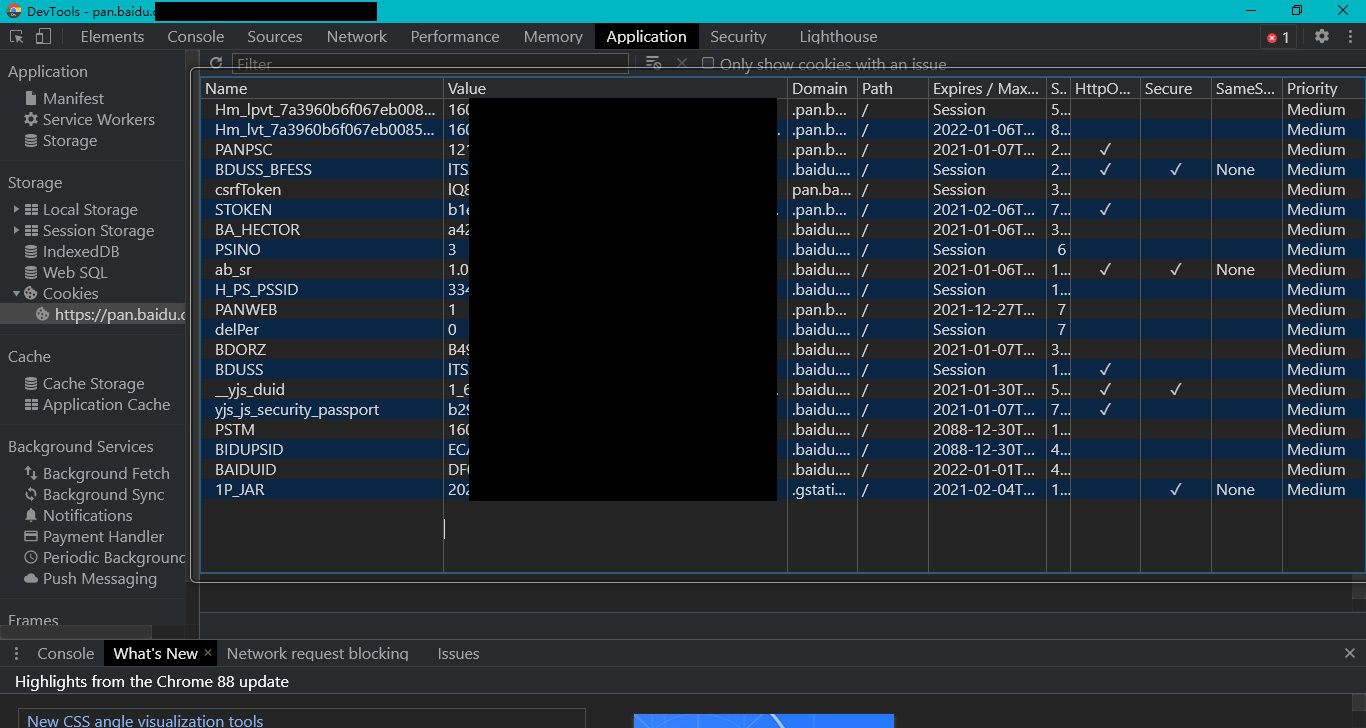Toggle the device toolbar icon
Image resolution: width=1366 pixels, height=728 pixels.
tap(43, 36)
